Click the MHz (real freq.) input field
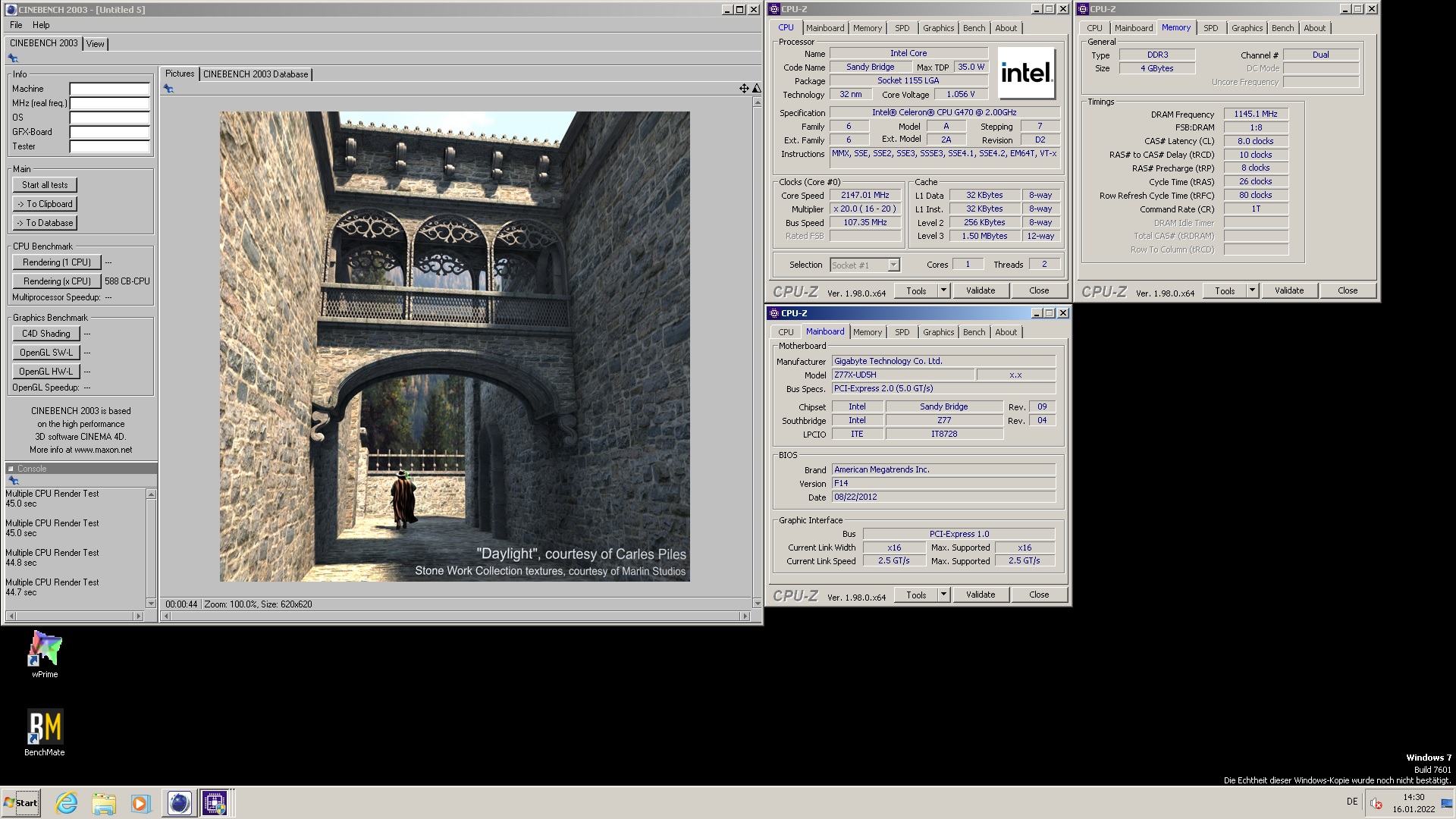The height and width of the screenshot is (819, 1456). click(x=110, y=103)
